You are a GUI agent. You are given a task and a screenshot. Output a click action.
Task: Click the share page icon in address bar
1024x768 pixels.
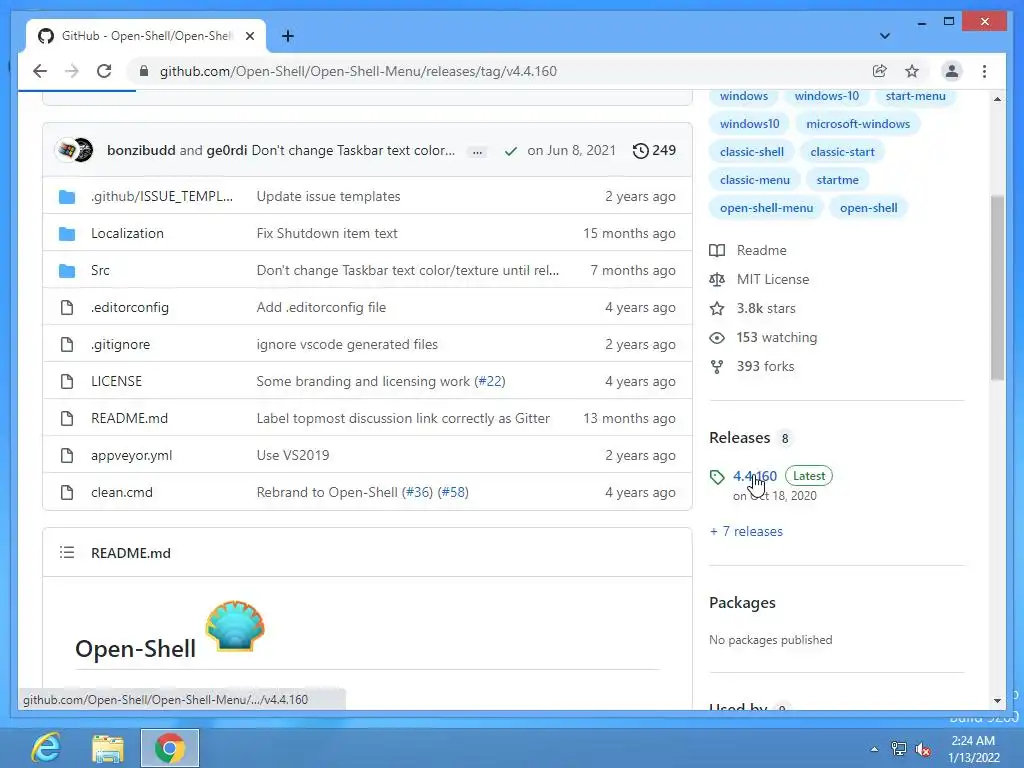tap(880, 71)
